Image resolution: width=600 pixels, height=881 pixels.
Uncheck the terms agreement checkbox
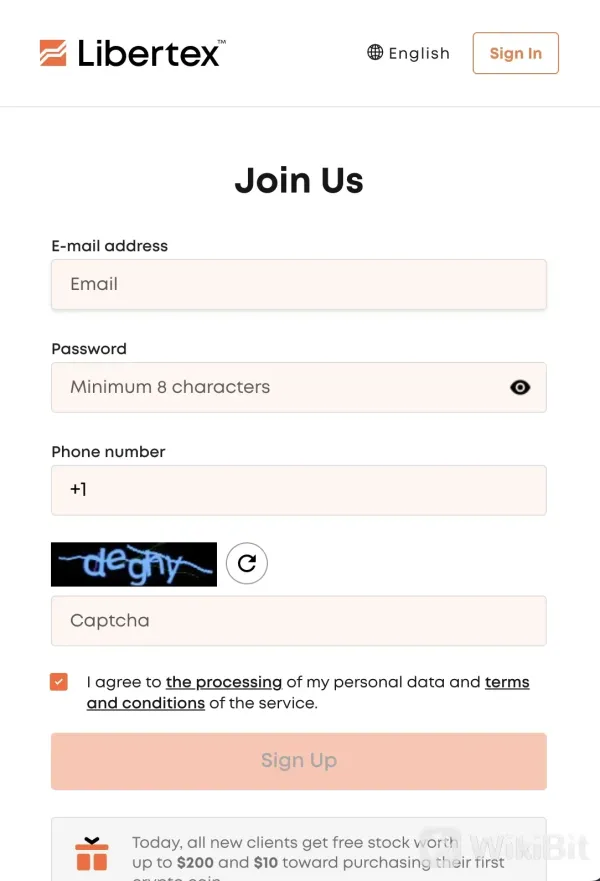pos(59,682)
